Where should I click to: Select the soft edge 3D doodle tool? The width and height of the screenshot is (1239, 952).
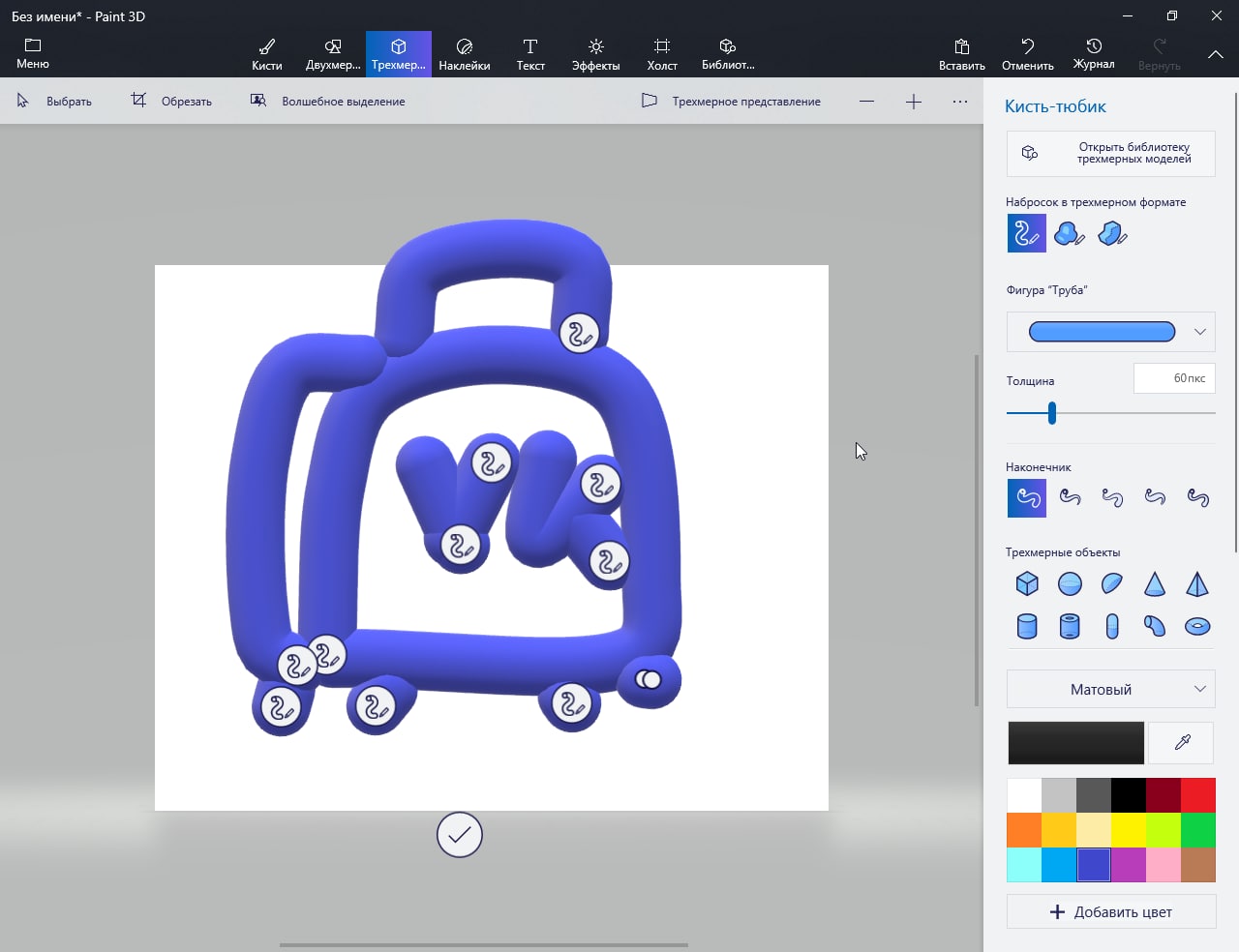(1070, 233)
